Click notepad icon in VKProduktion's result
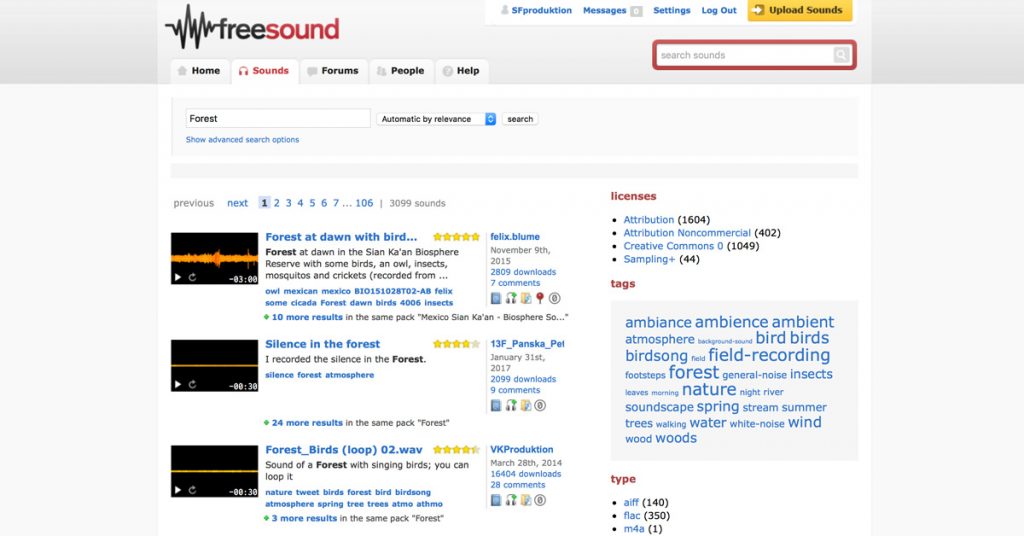Image resolution: width=1024 pixels, height=536 pixels. [526, 500]
